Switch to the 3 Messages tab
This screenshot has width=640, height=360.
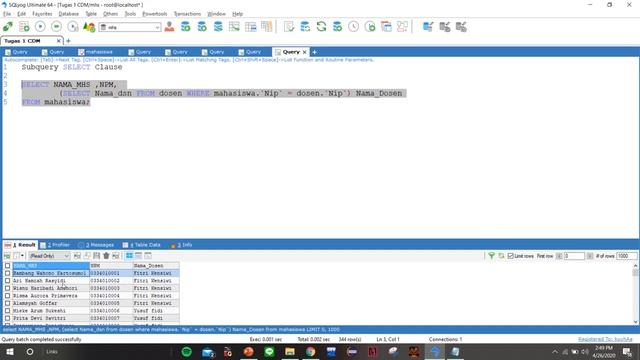click(x=96, y=245)
